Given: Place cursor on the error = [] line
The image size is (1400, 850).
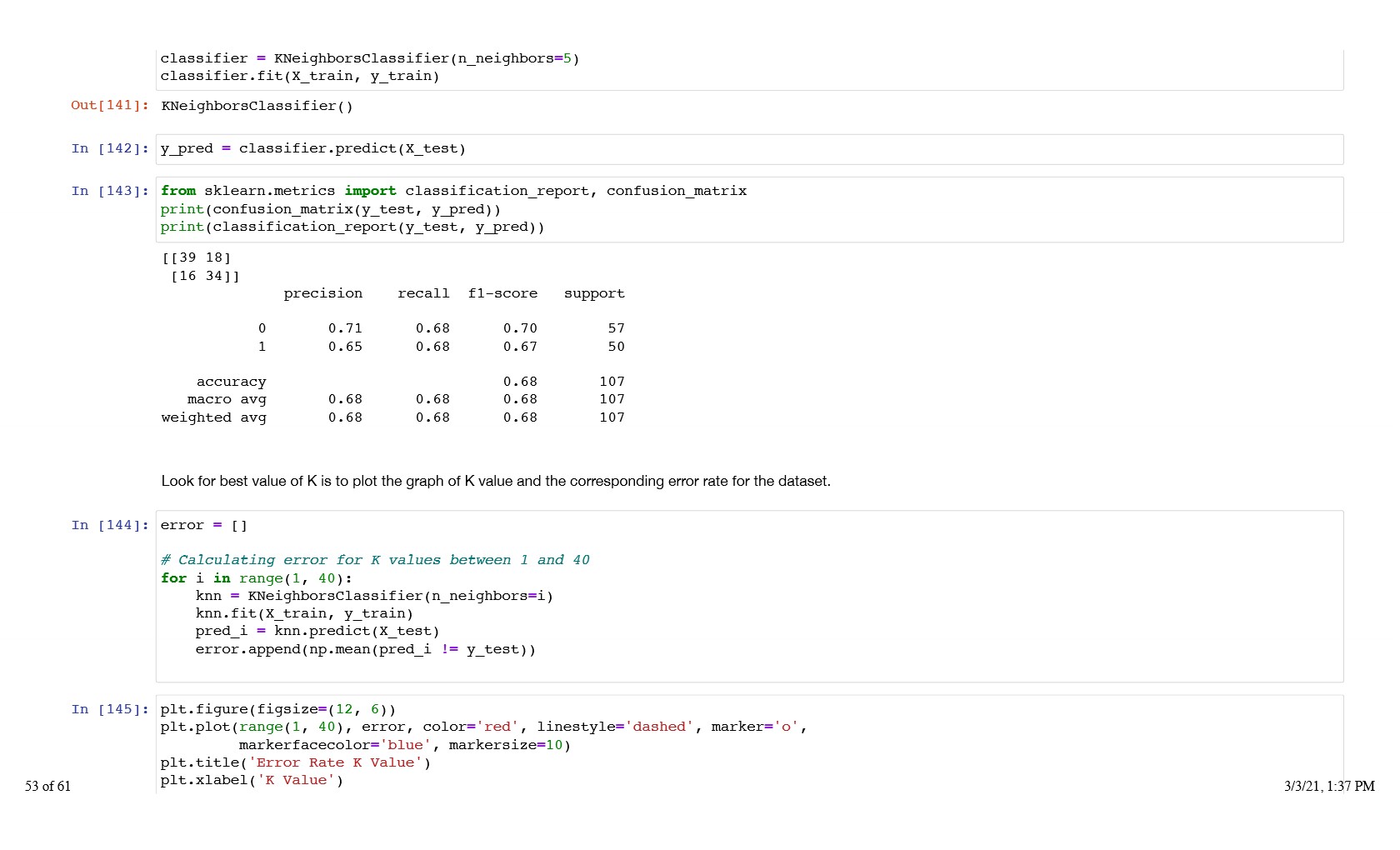Looking at the screenshot, I should pos(204,525).
